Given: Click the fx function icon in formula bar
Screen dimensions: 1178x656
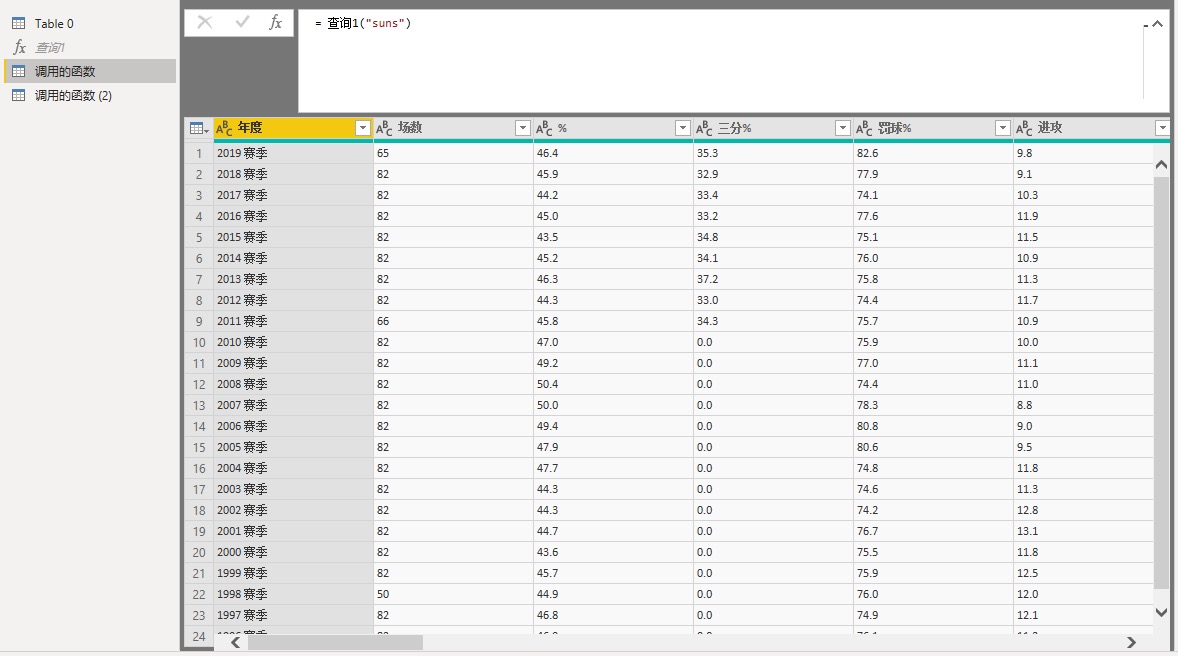Looking at the screenshot, I should coord(276,23).
